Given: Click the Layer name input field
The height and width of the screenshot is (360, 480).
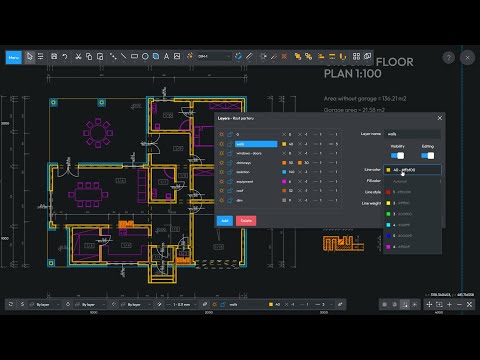Looking at the screenshot, I should point(412,134).
